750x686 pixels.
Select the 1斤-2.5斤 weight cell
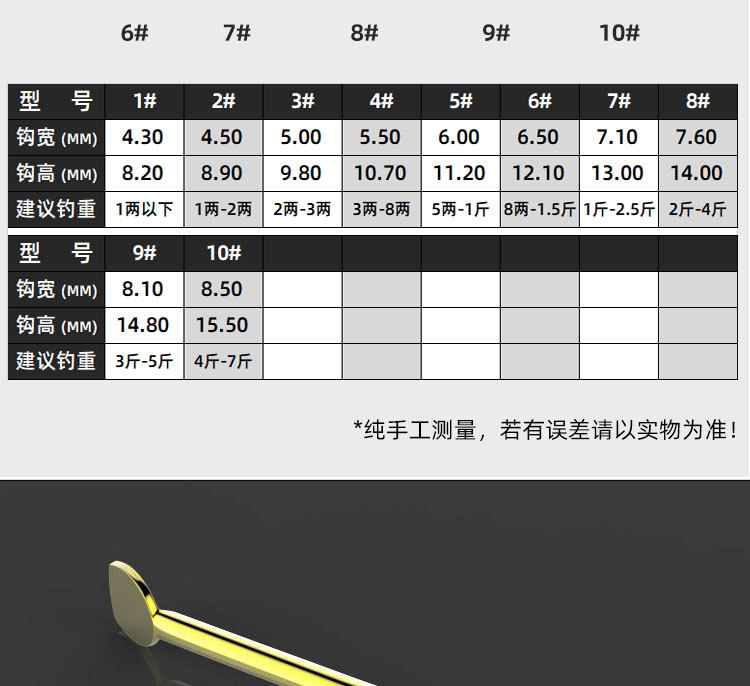[619, 210]
